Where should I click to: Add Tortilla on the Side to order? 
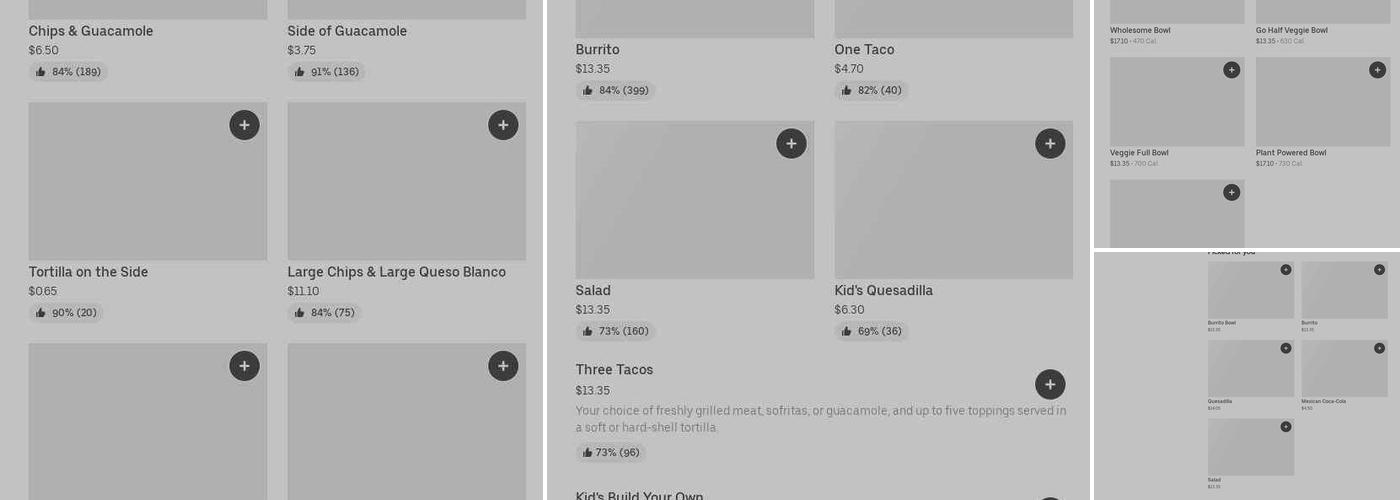coord(244,125)
